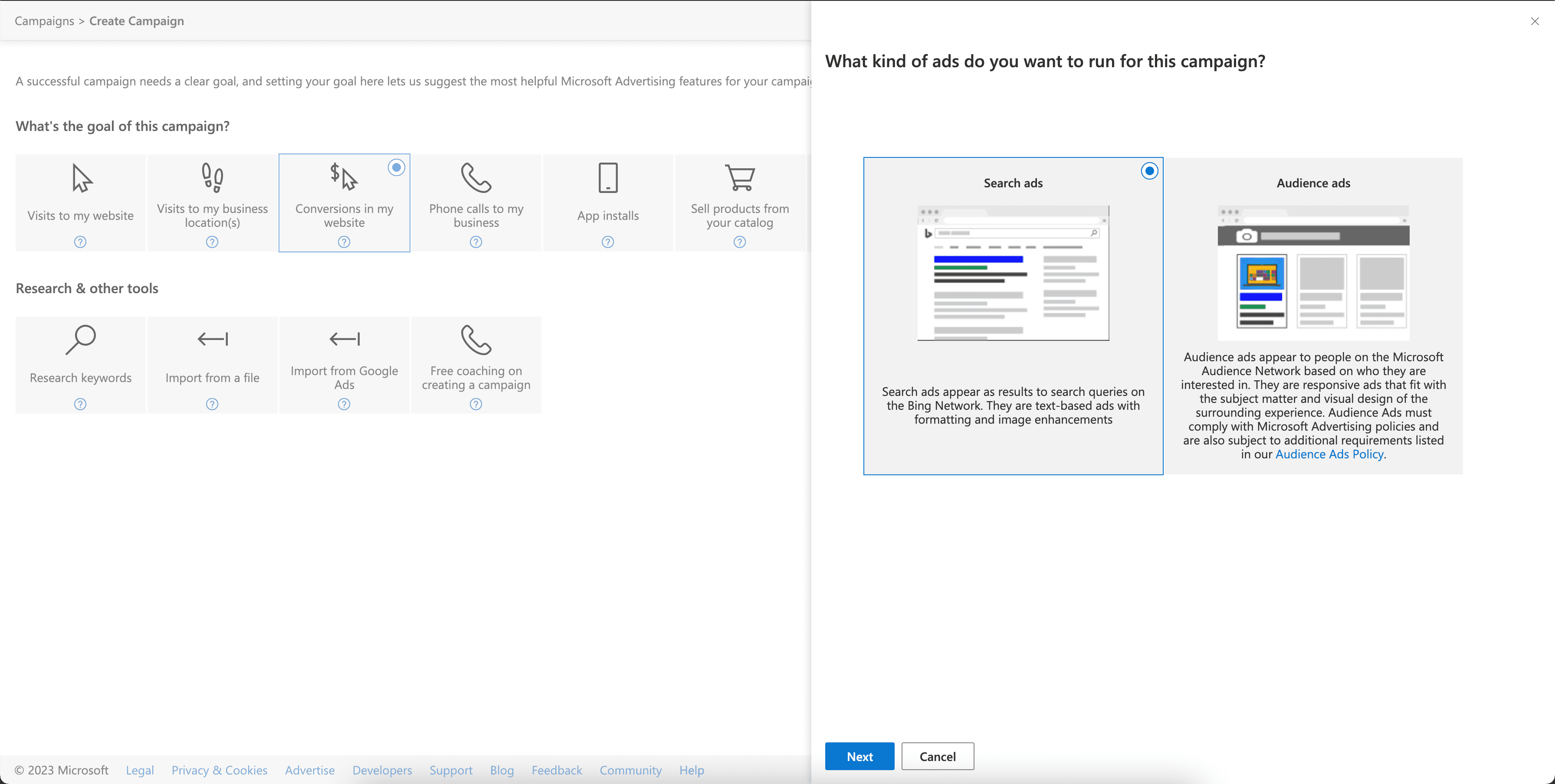Open help tooltip under Visits to my website

point(80,242)
